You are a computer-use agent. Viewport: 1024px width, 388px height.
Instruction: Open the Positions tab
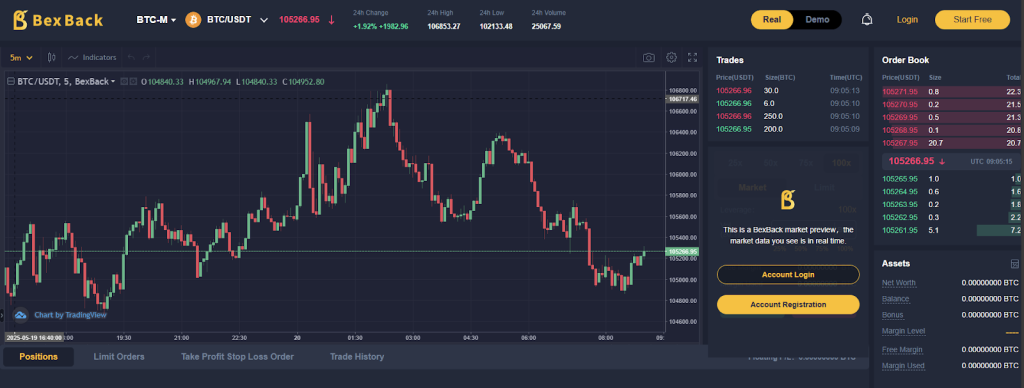pyautogui.click(x=39, y=357)
